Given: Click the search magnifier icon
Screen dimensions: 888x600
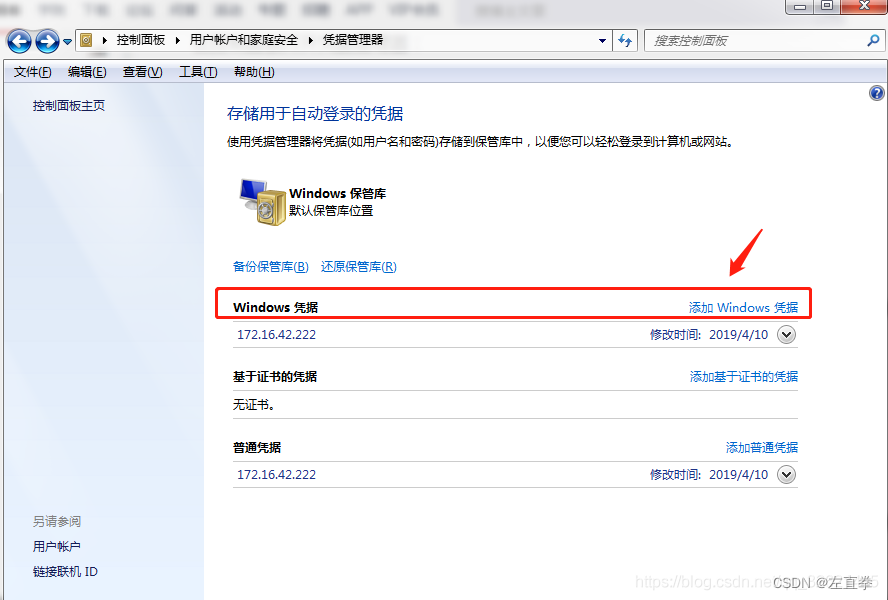Looking at the screenshot, I should click(x=873, y=40).
